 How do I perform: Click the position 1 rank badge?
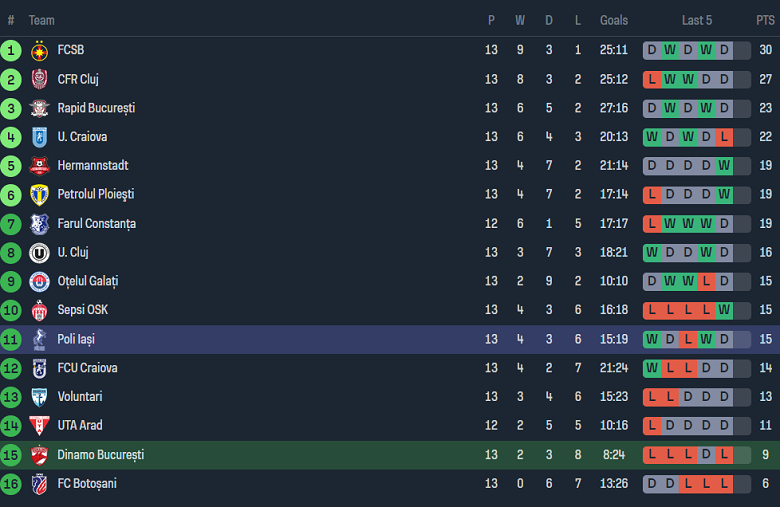click(x=11, y=50)
